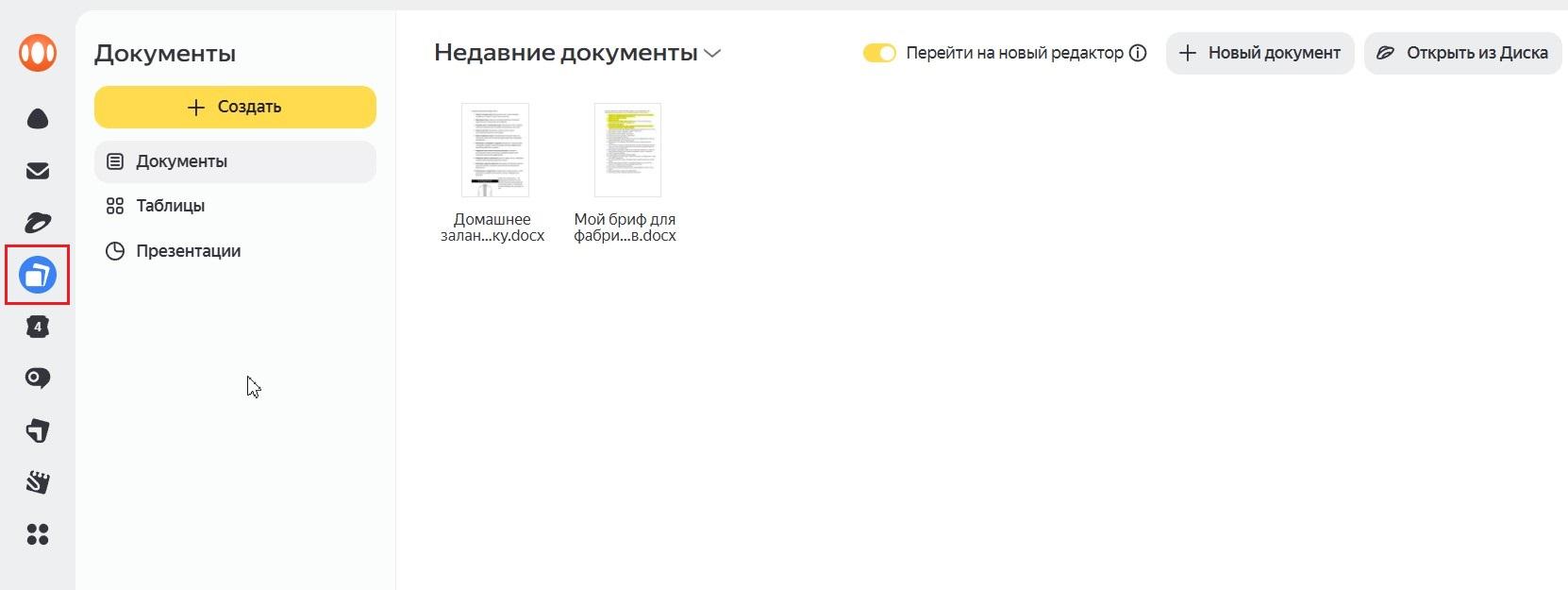Open Calendar from the sidebar icon showing 4

pyautogui.click(x=38, y=327)
